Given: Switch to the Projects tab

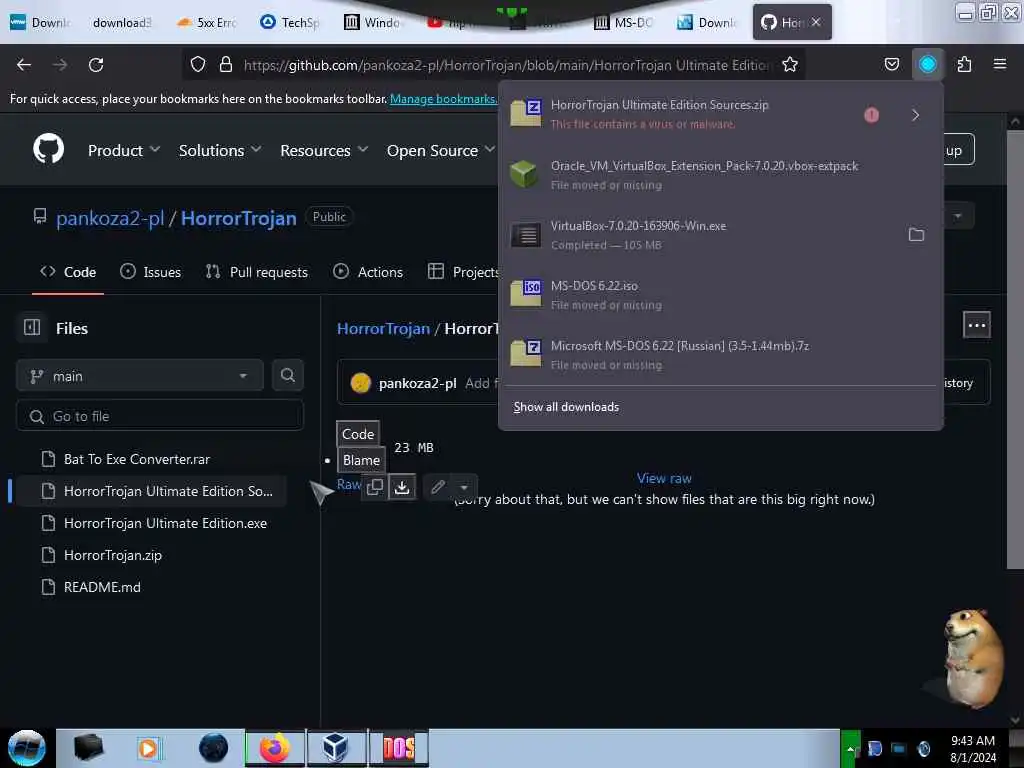Looking at the screenshot, I should pyautogui.click(x=464, y=272).
